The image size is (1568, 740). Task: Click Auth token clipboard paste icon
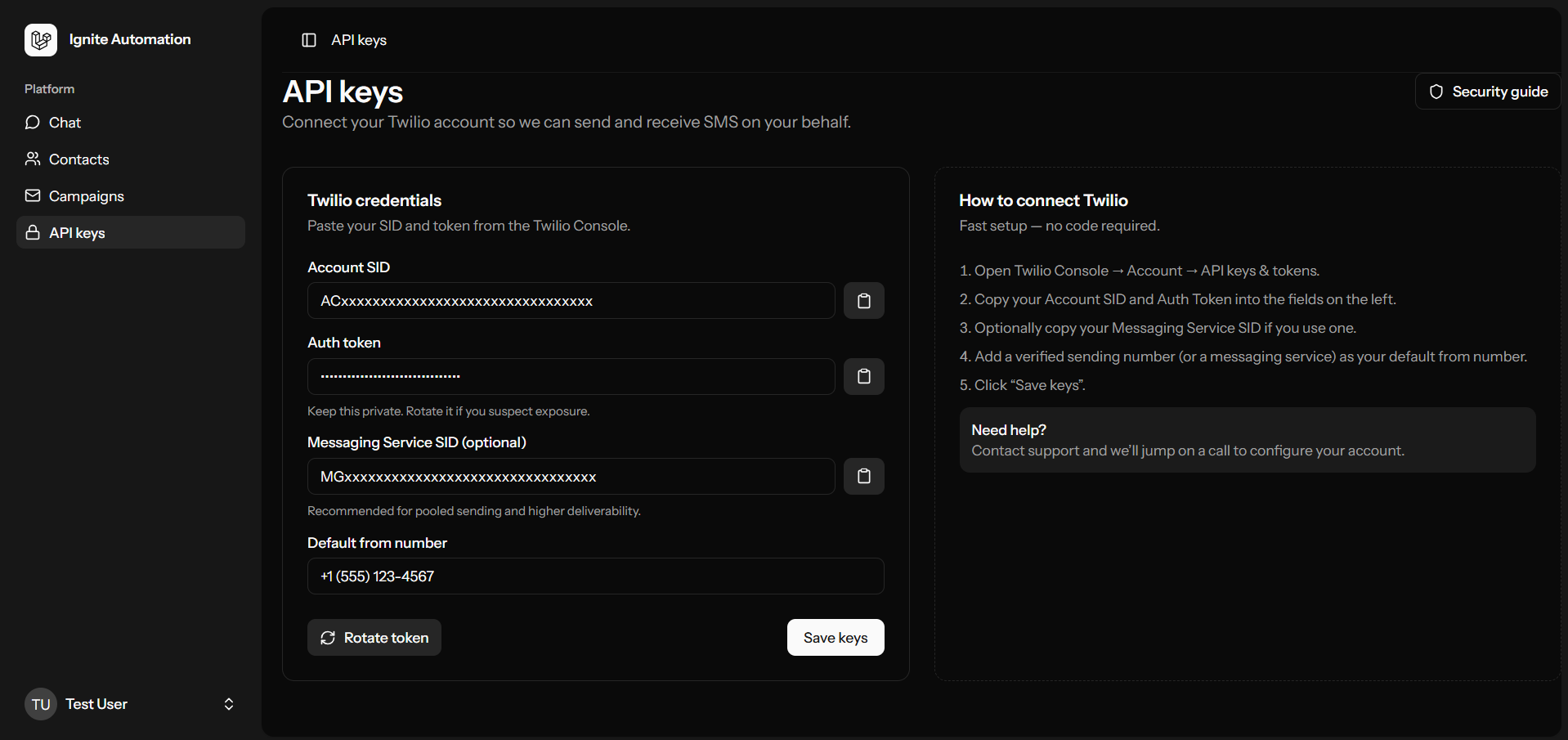pos(863,376)
